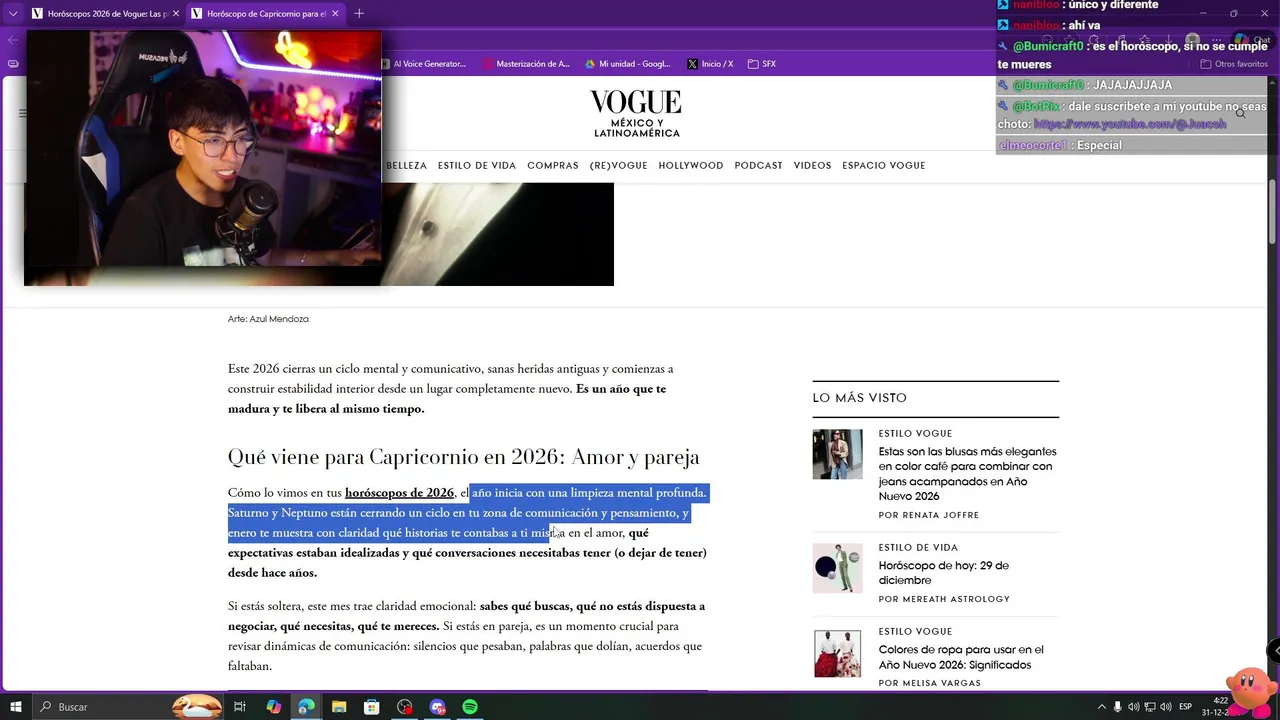
Task: Open the (Re)Vogue menu section
Action: pyautogui.click(x=618, y=166)
